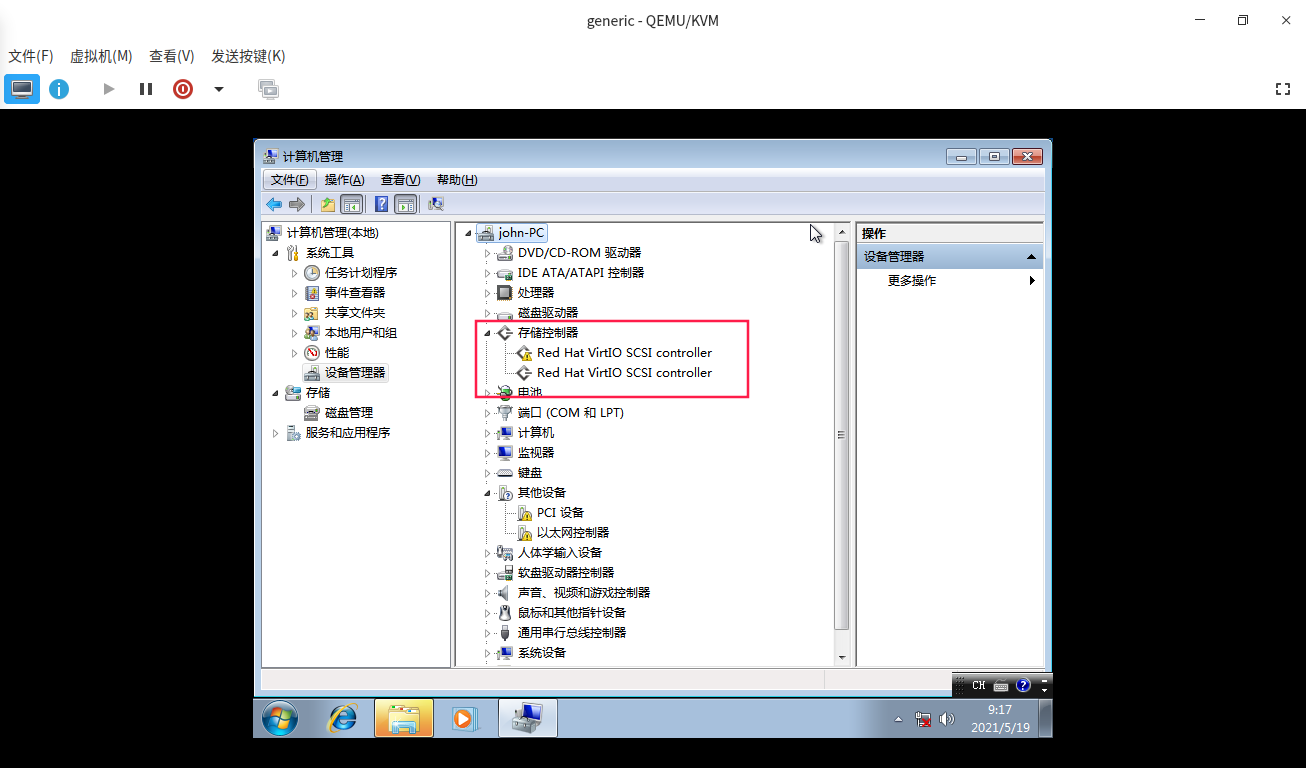The image size is (1306, 768).
Task: Click the 共享文件夹 icon
Action: (312, 313)
